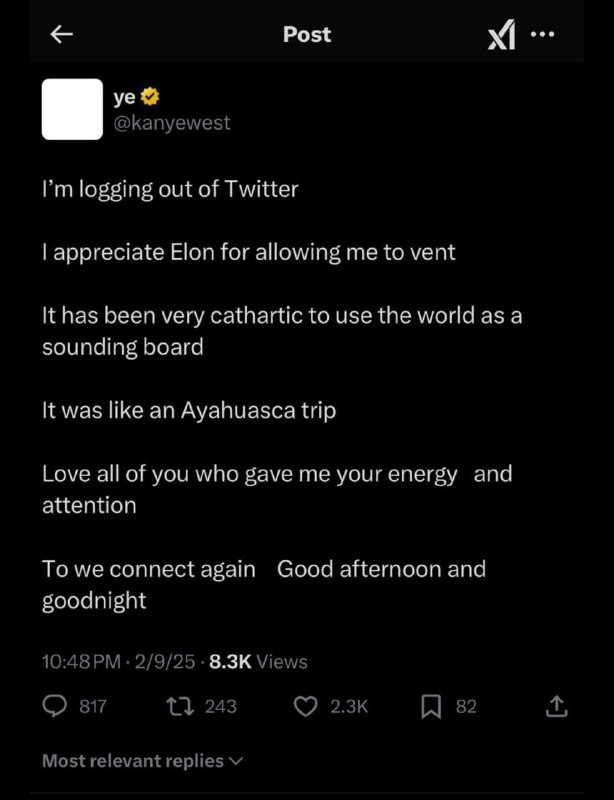The width and height of the screenshot is (614, 800).
Task: Visit the @kanyewest profile handle
Action: pos(171,123)
